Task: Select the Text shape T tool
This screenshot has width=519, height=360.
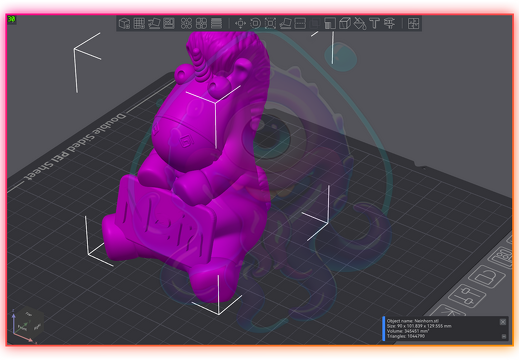Action: click(375, 24)
